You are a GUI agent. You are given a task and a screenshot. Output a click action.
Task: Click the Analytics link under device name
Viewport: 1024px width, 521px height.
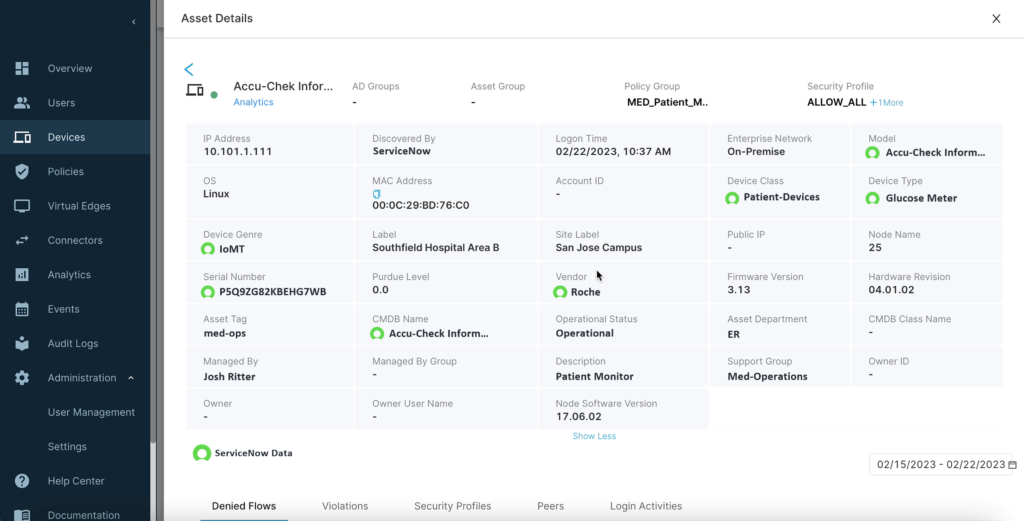[x=253, y=102]
